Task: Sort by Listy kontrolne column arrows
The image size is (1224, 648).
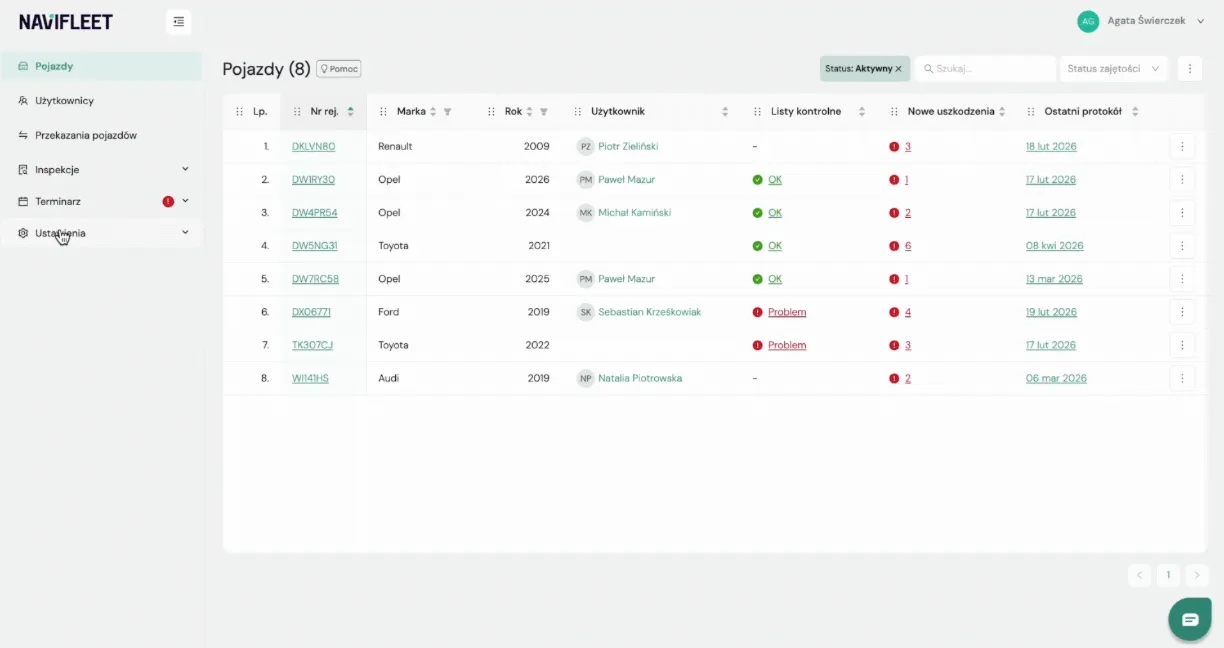Action: click(x=862, y=112)
